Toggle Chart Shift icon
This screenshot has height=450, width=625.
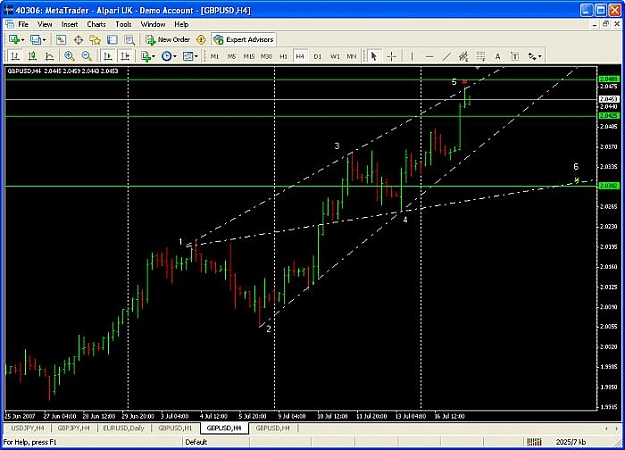tap(125, 56)
